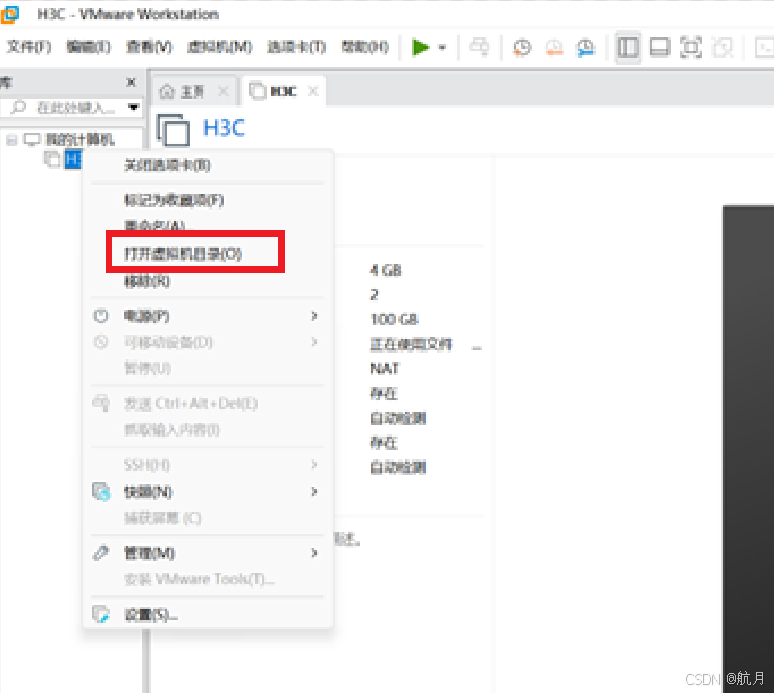Click the 正在使用文件 CD/DVD value
The height and width of the screenshot is (693, 774).
coord(411,344)
